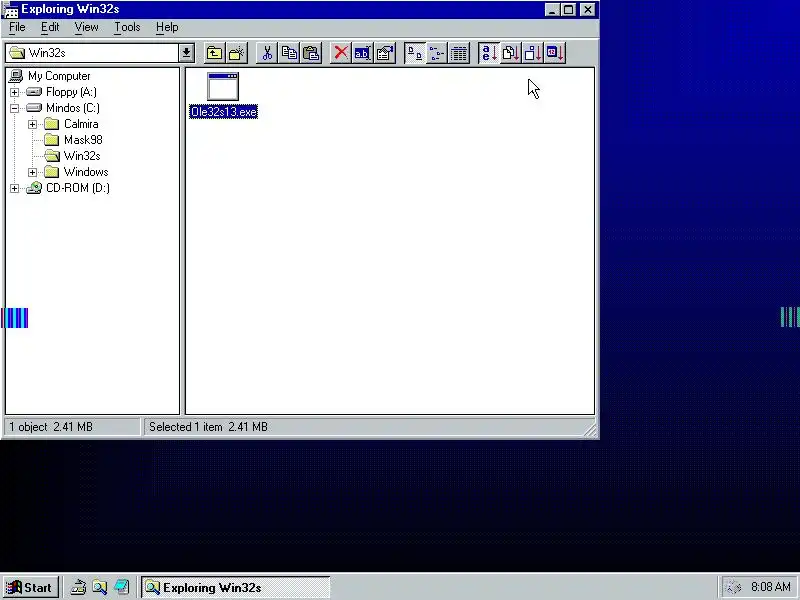Delete the selected file with red X
The image size is (800, 600).
(341, 53)
